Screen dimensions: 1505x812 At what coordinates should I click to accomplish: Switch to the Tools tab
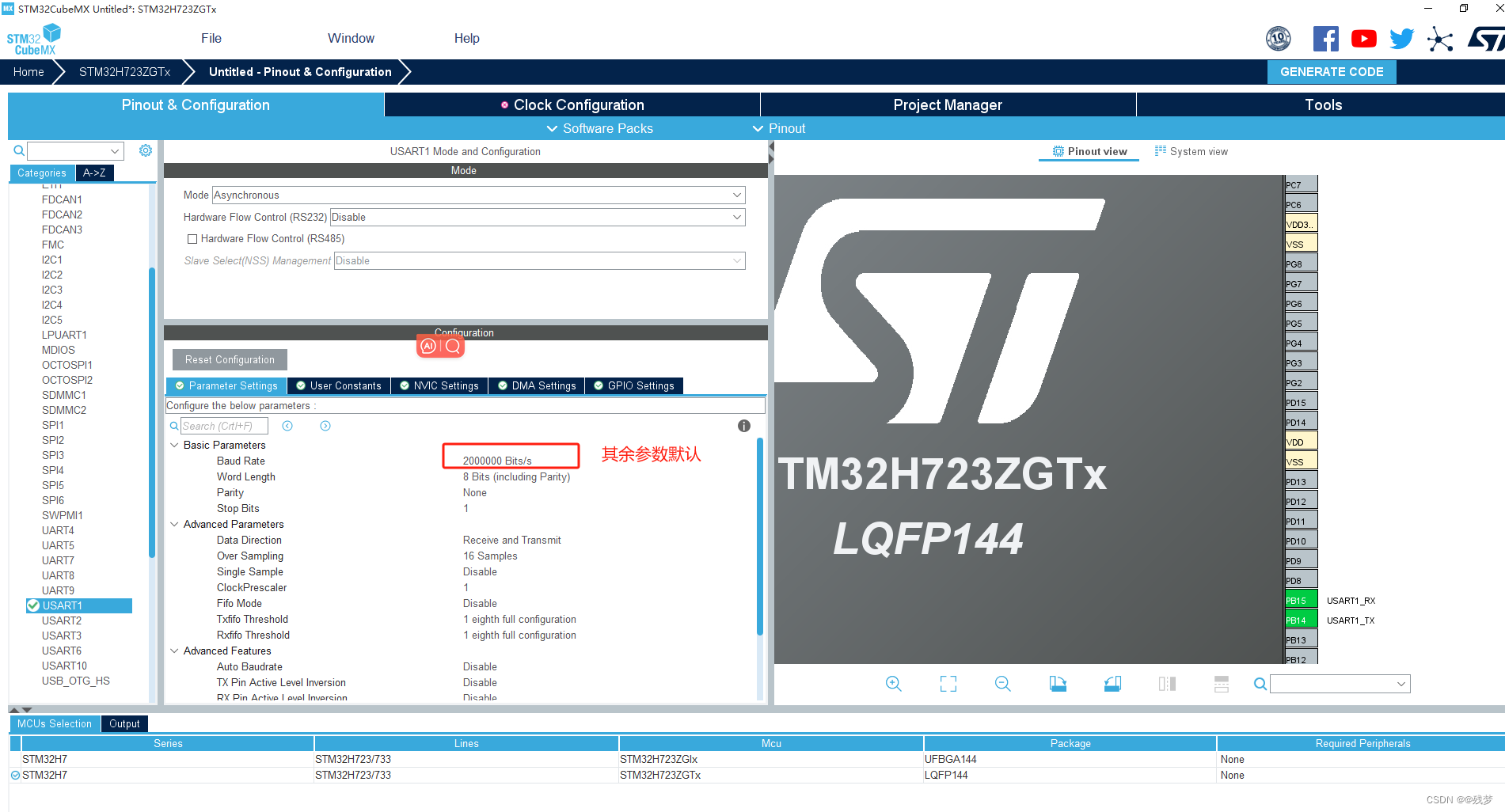(x=1323, y=104)
